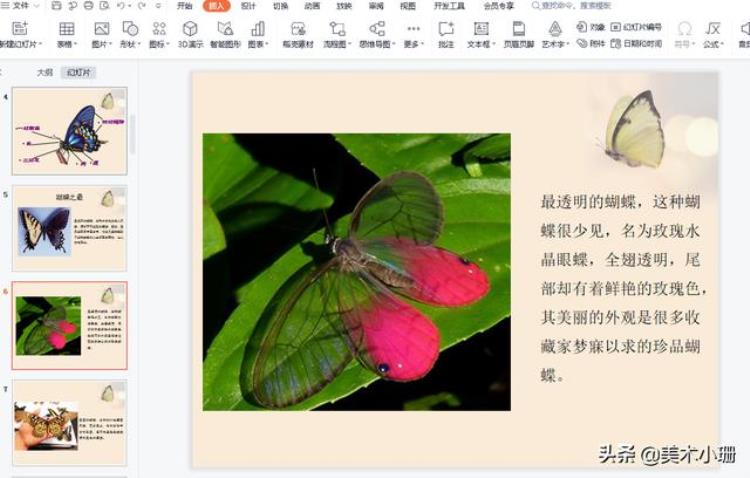
Task: Add a comment with 批注 icon
Action: pos(446,28)
